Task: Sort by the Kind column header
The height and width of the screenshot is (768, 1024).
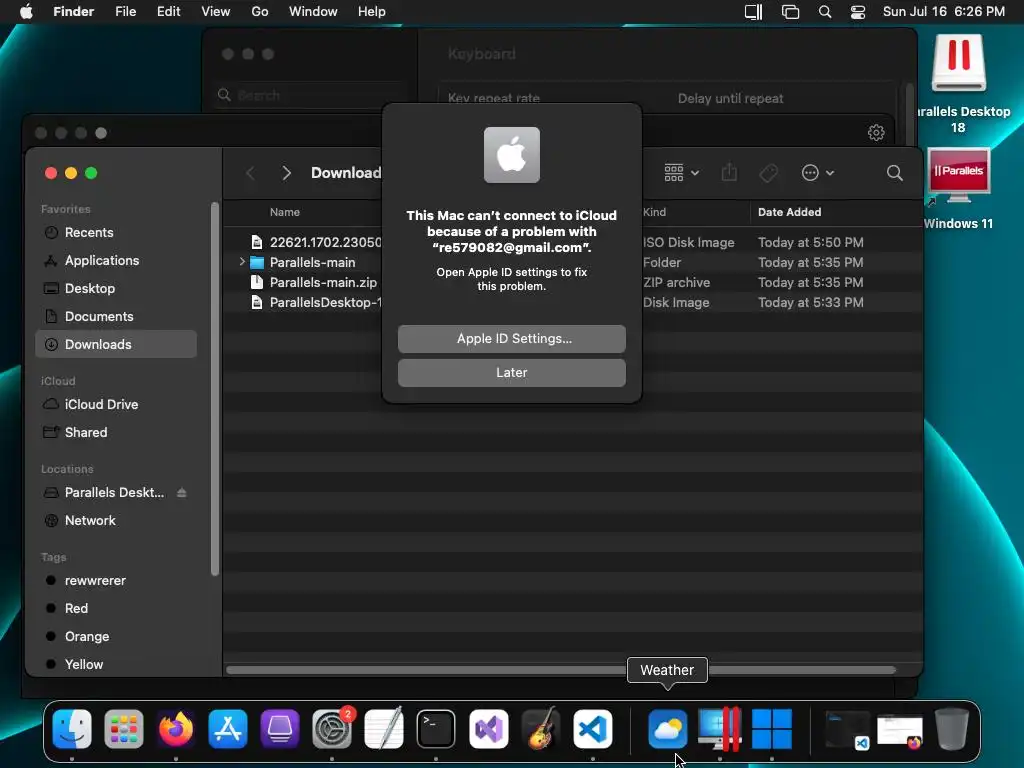Action: 654,212
